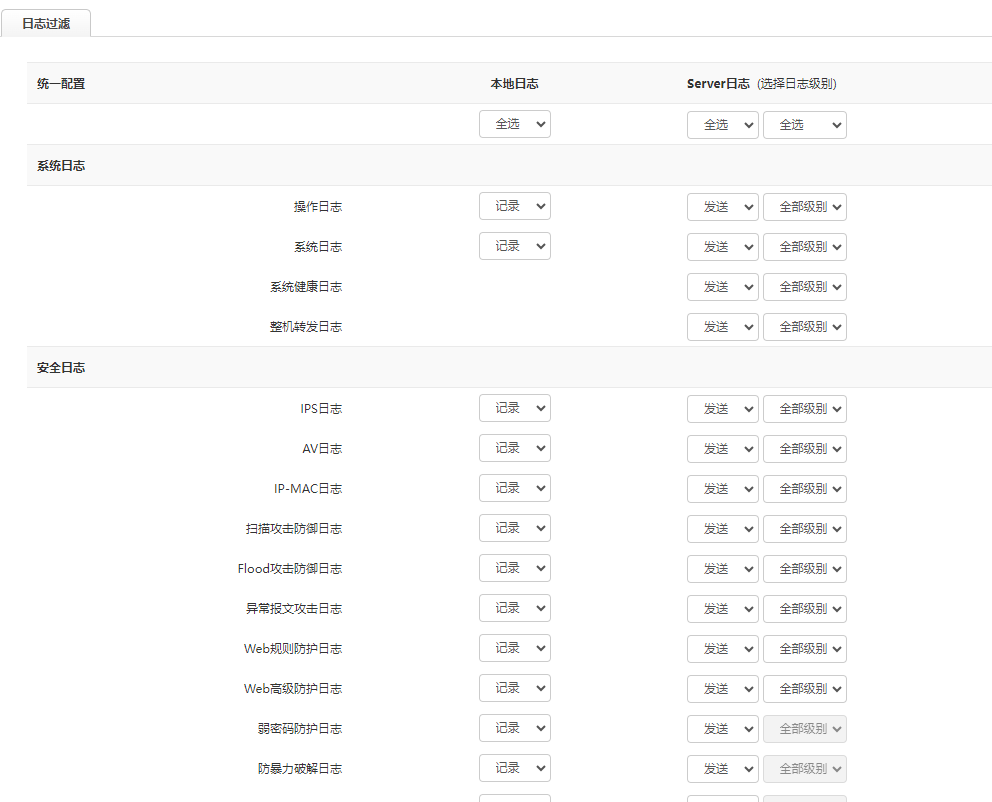The width and height of the screenshot is (992, 802).
Task: Click the 统一配置 section header text
Action: 61,83
